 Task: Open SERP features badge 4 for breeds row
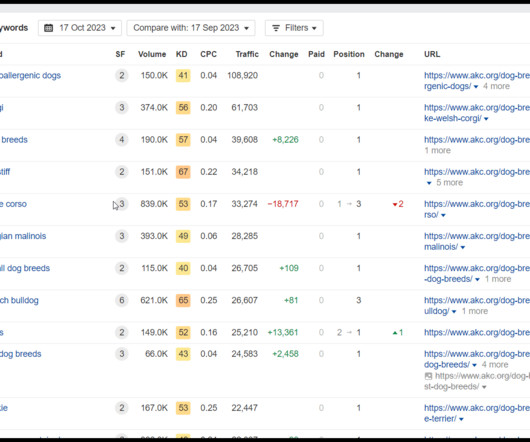[x=122, y=140]
